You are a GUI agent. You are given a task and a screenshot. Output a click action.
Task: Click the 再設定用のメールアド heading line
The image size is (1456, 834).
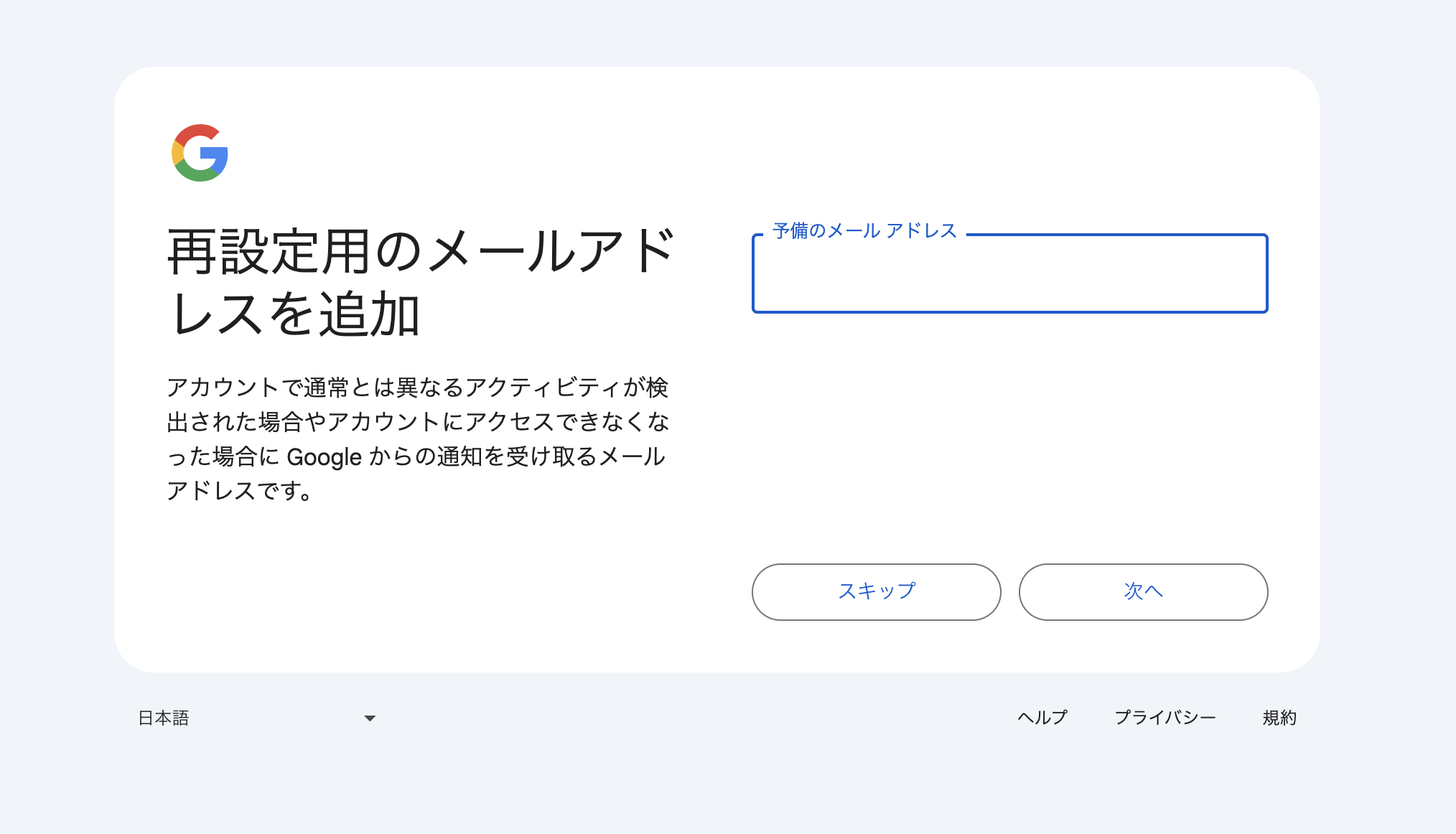[x=421, y=252]
